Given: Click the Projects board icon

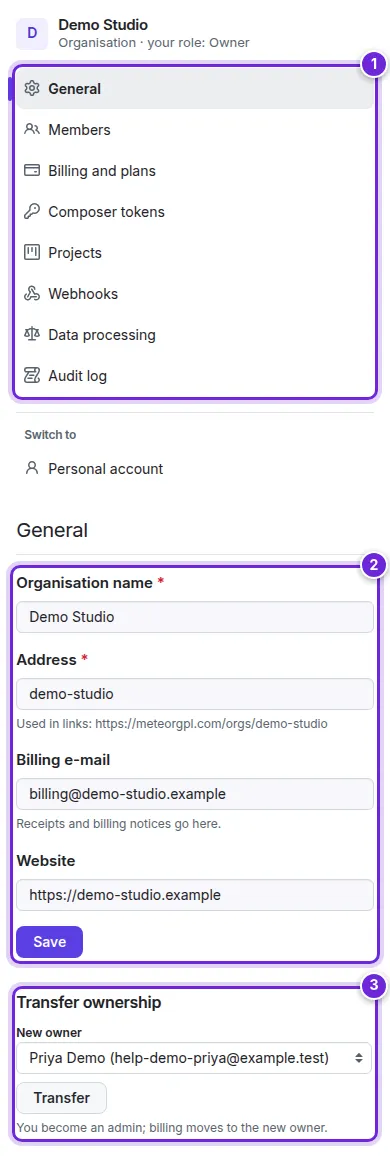Looking at the screenshot, I should 32,253.
